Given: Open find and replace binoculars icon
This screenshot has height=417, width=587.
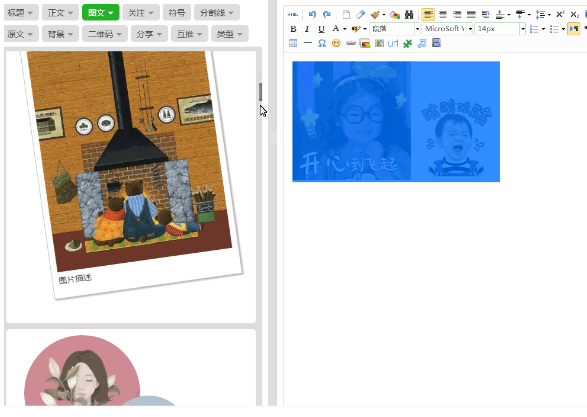Looking at the screenshot, I should tap(409, 15).
